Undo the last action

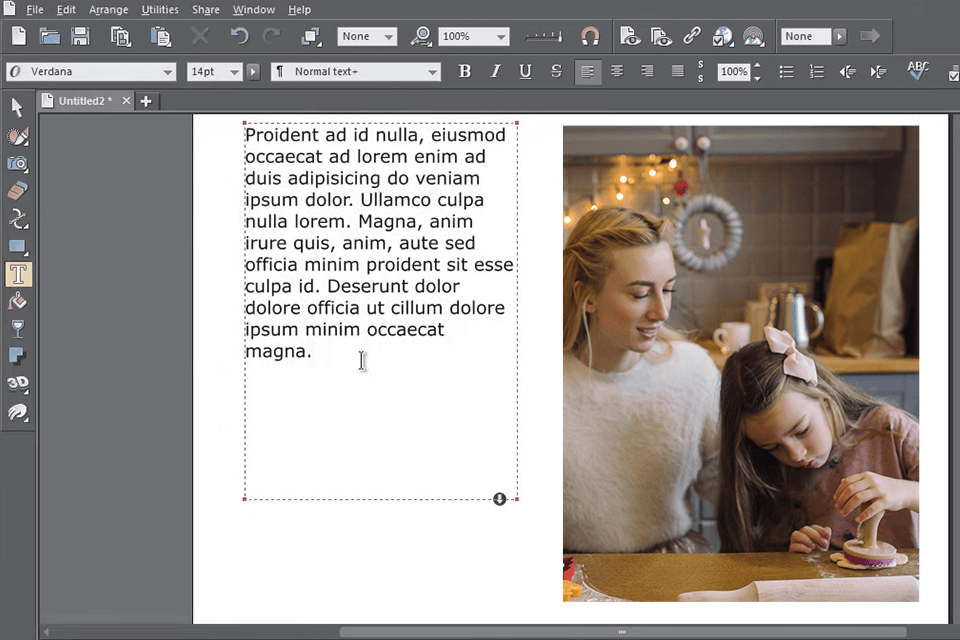(239, 36)
